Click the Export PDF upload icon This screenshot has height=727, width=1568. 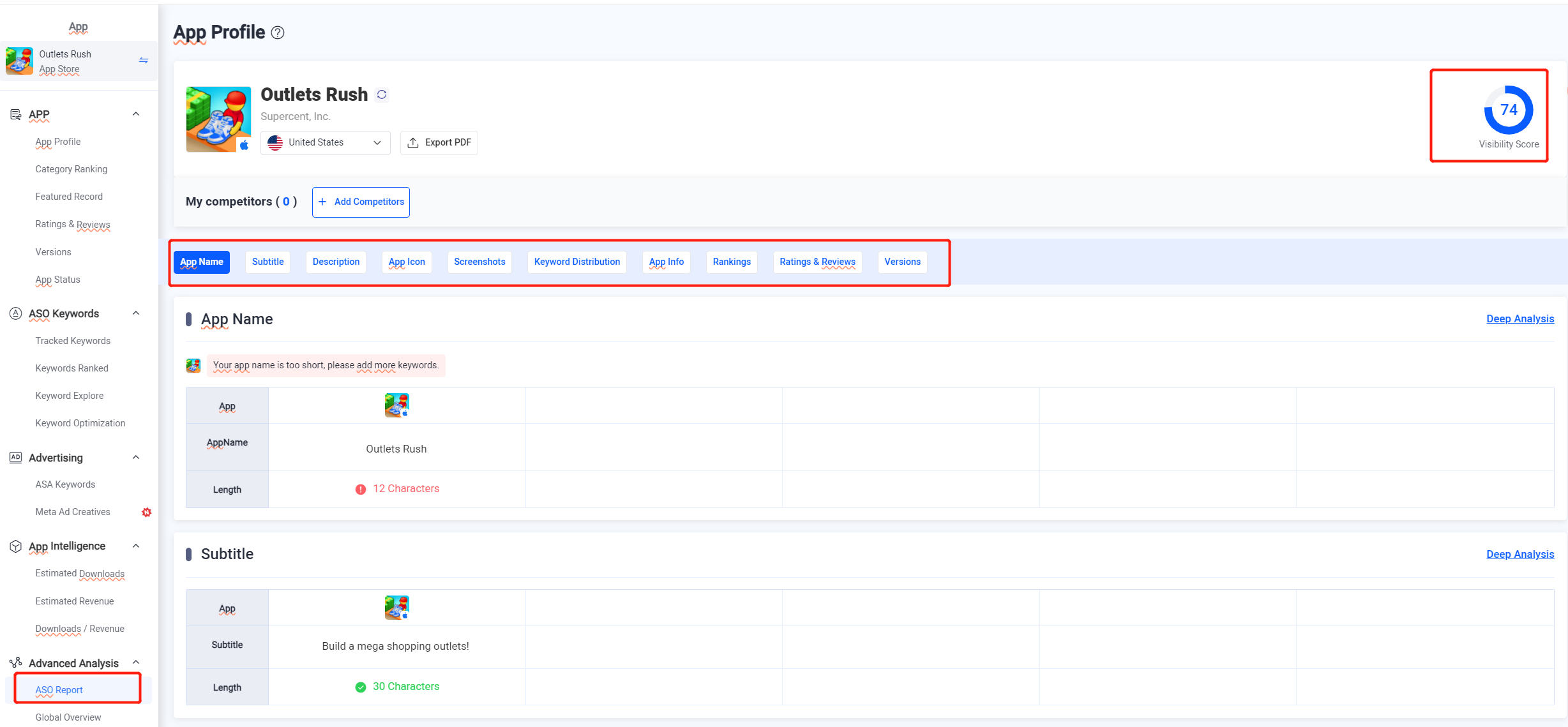[413, 142]
